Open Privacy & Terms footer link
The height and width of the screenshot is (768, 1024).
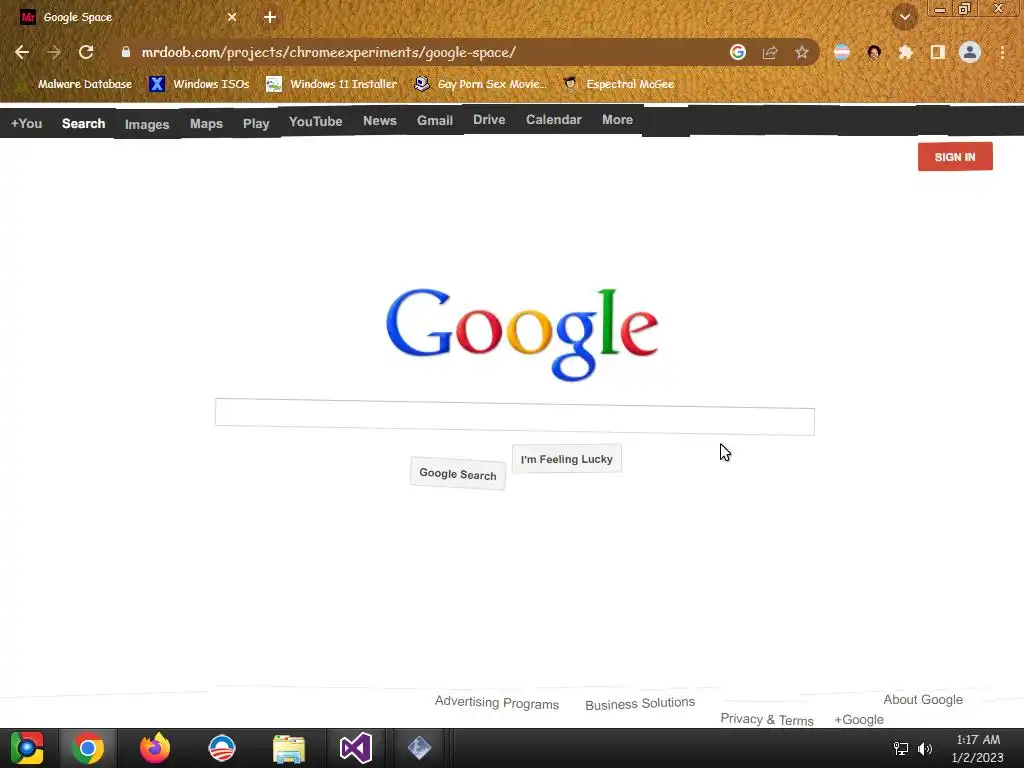tap(767, 719)
